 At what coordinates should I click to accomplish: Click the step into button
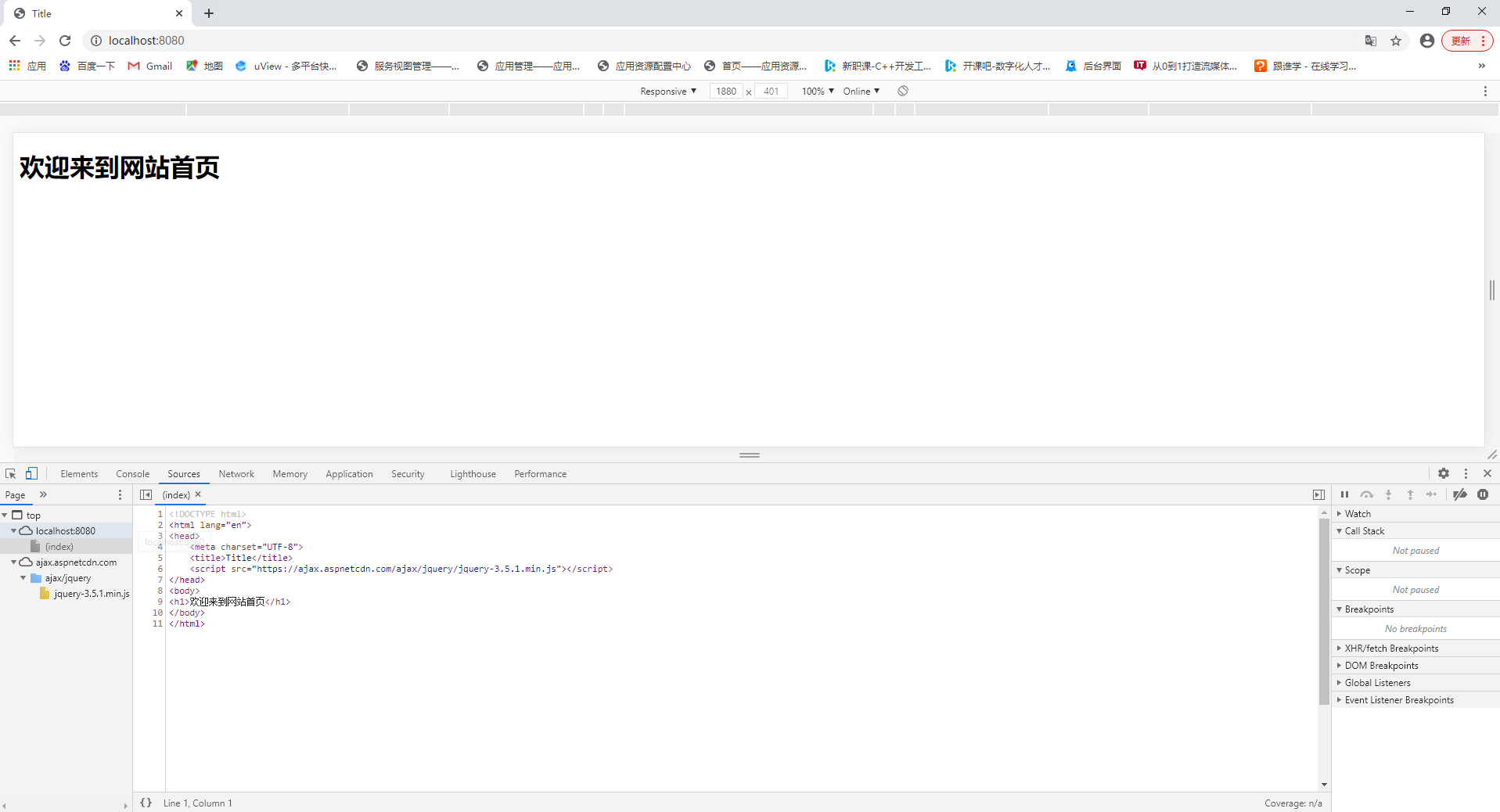(x=1388, y=494)
